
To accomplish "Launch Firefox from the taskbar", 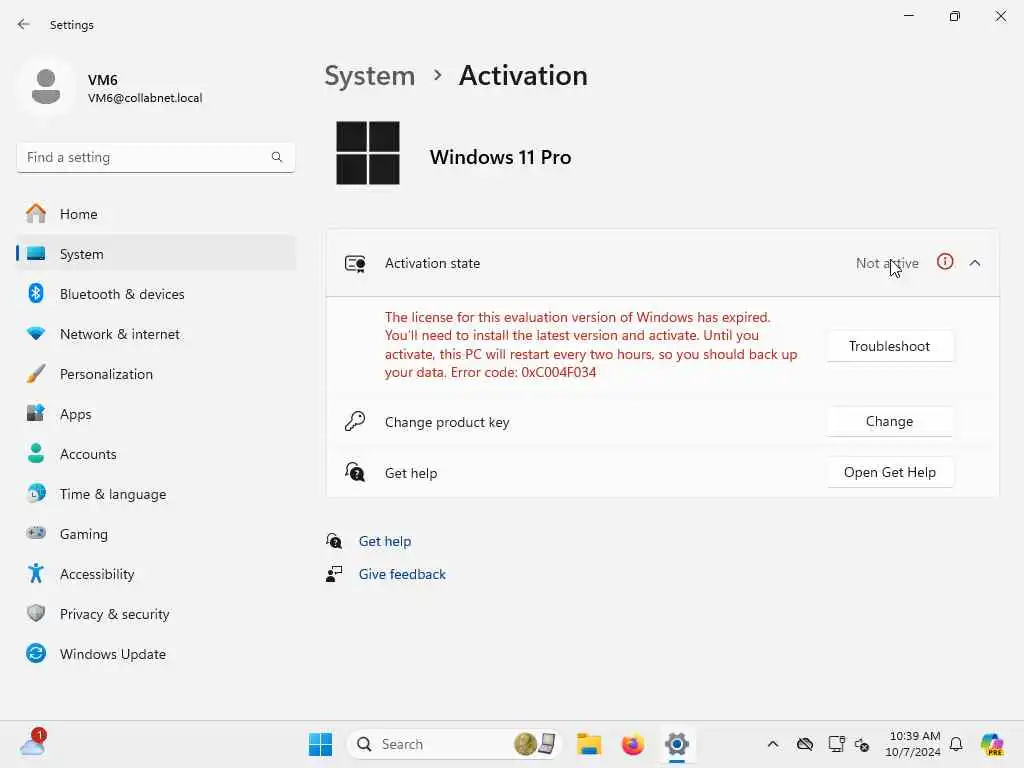I will (x=632, y=744).
